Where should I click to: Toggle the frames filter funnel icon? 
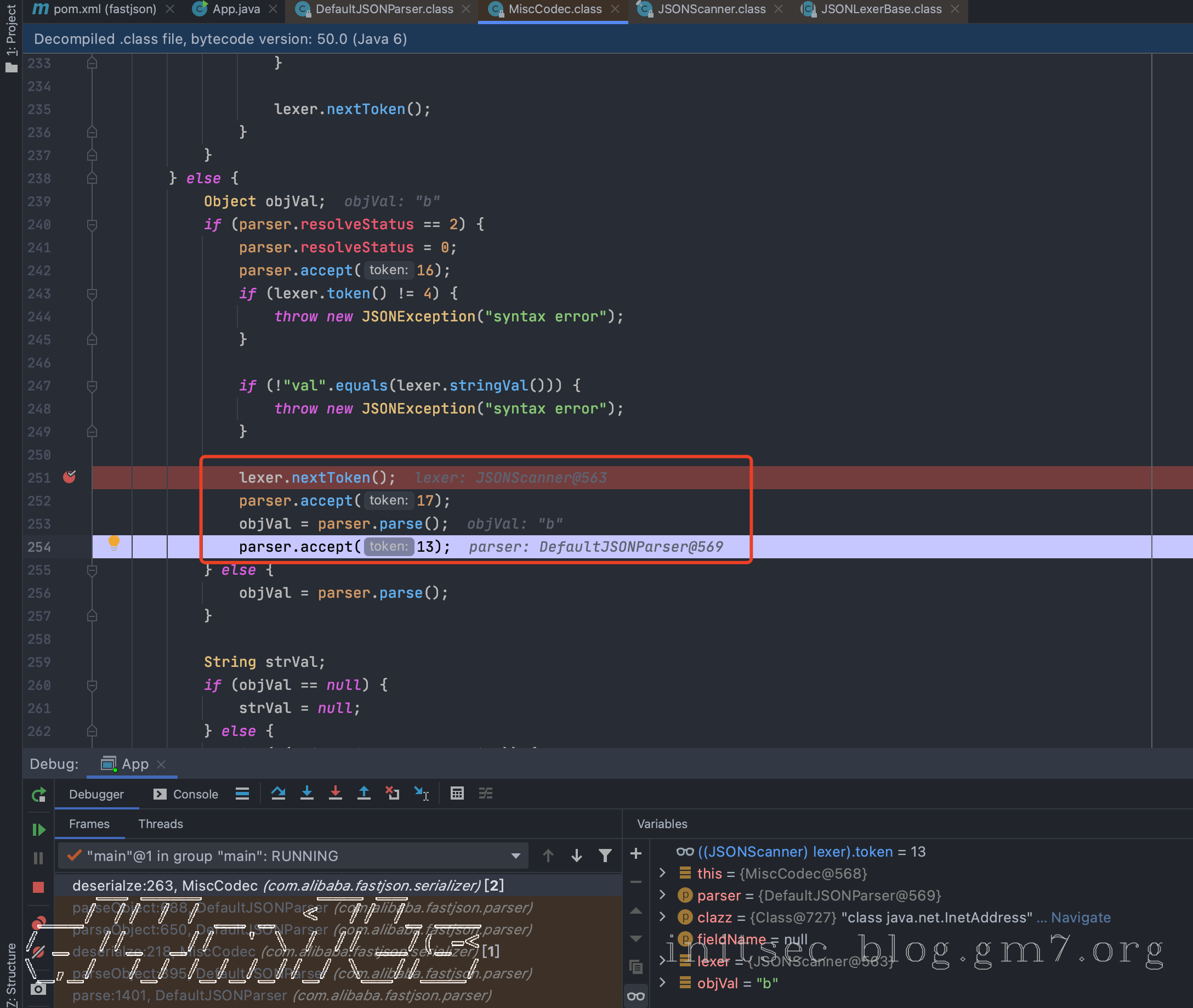pyautogui.click(x=605, y=856)
